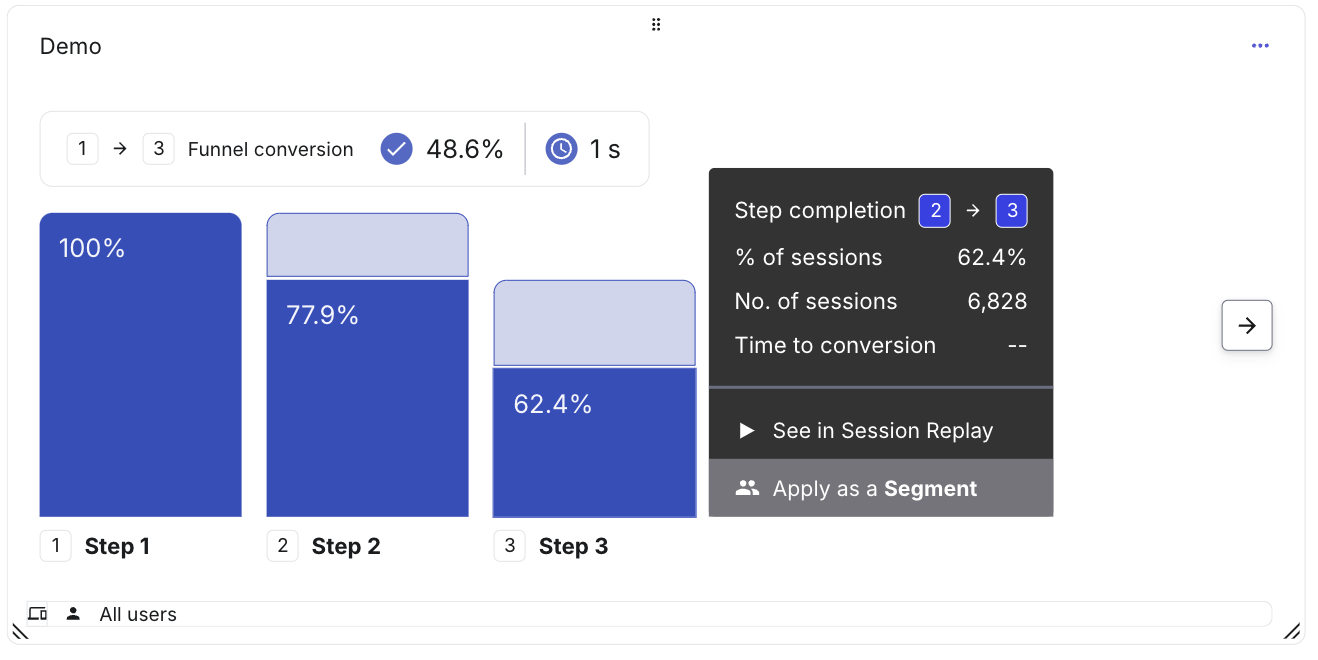Click the Step 2 drop-off light area

368,245
